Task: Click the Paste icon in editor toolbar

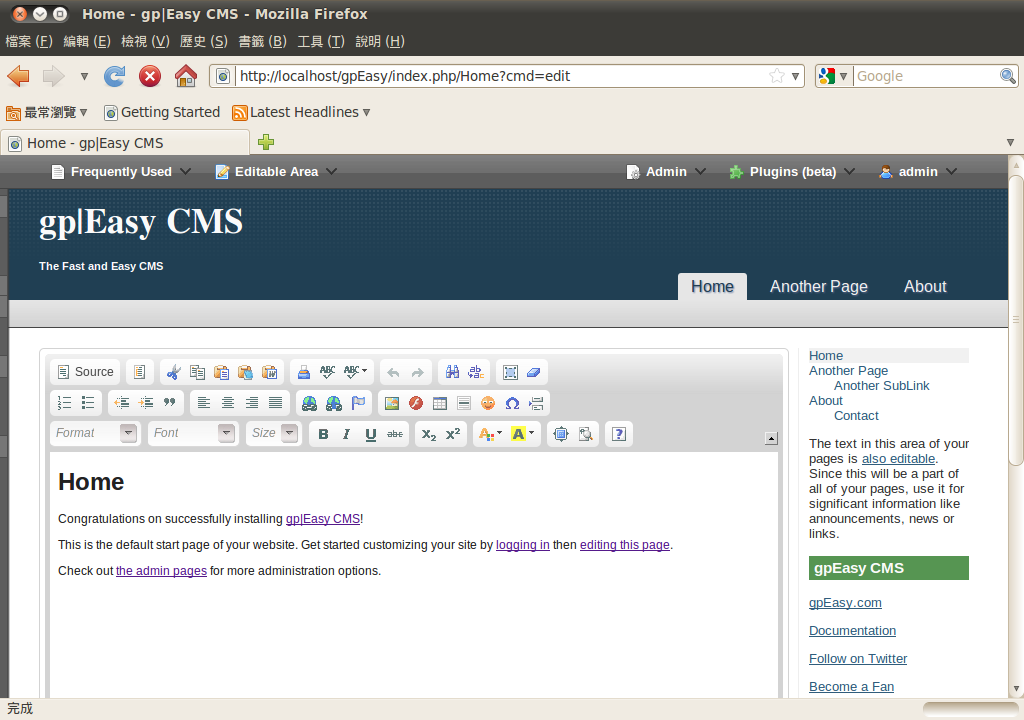Action: click(221, 372)
